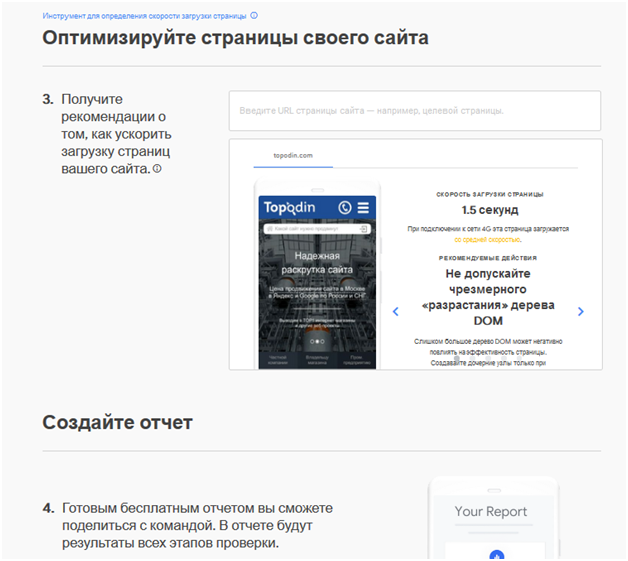Image resolution: width=628 pixels, height=561 pixels.
Task: Show next recommendation with right chevron
Action: (x=581, y=311)
